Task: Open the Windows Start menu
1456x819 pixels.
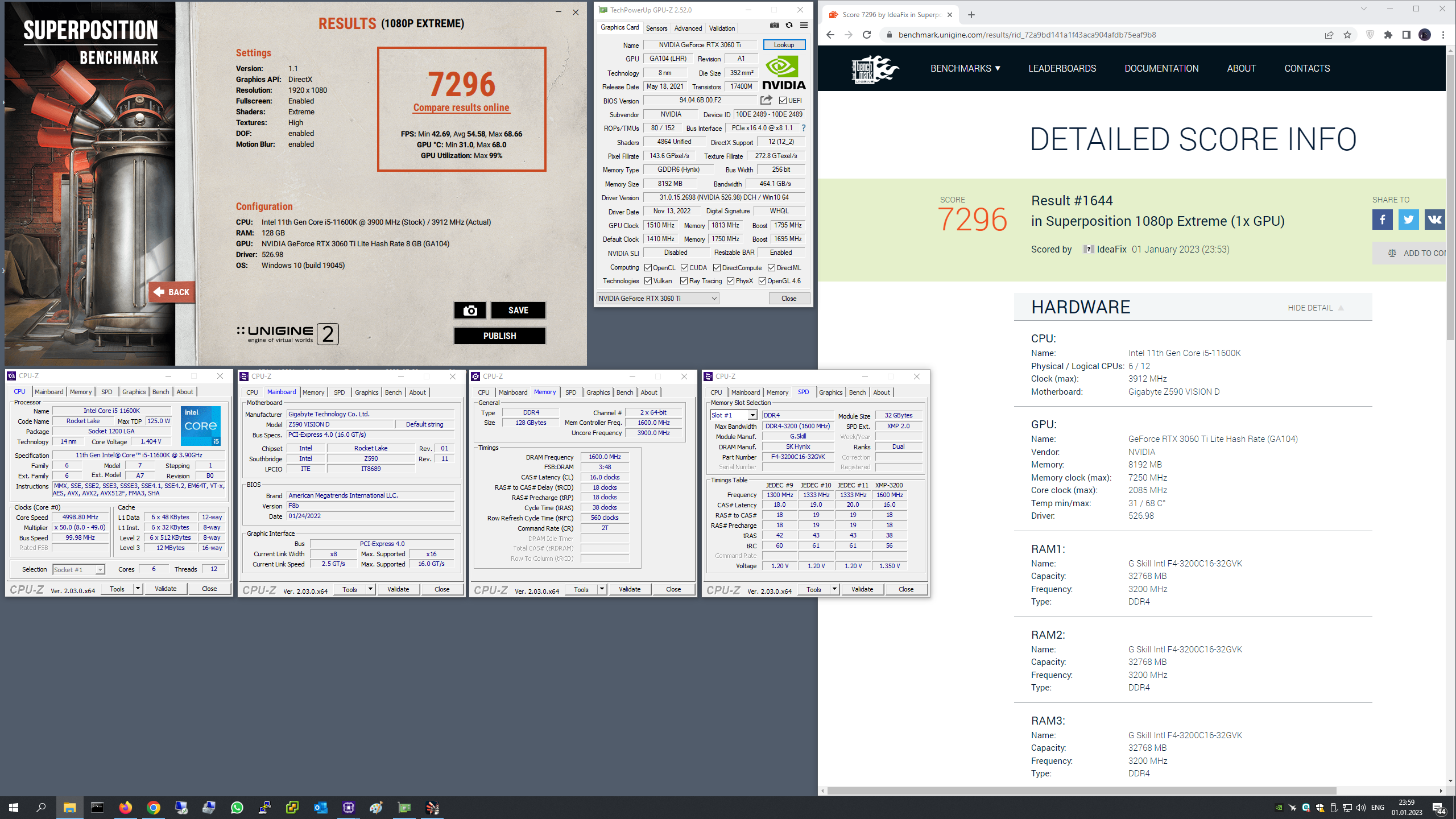Action: pos(14,807)
